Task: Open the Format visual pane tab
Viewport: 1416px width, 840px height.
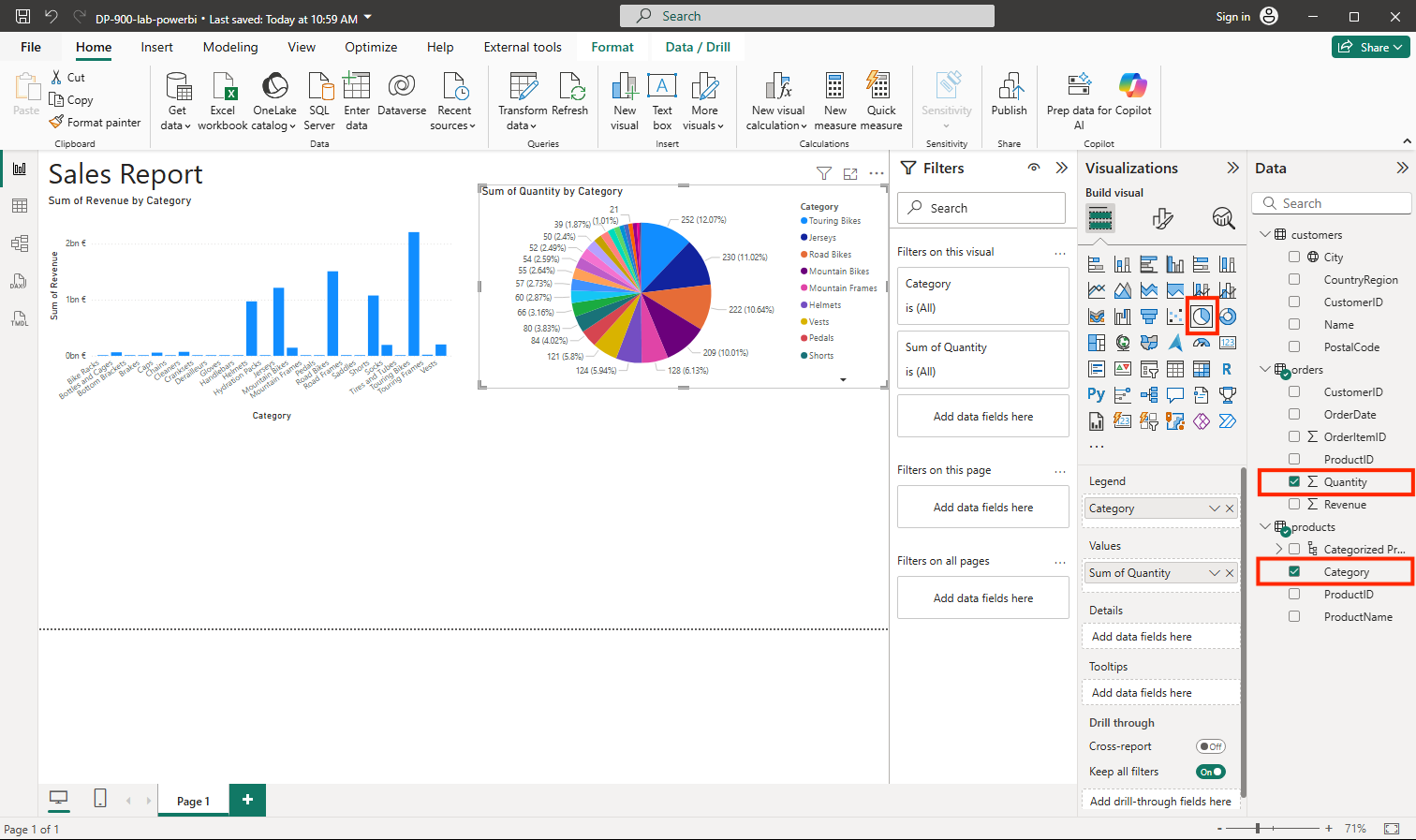Action: (x=1162, y=218)
